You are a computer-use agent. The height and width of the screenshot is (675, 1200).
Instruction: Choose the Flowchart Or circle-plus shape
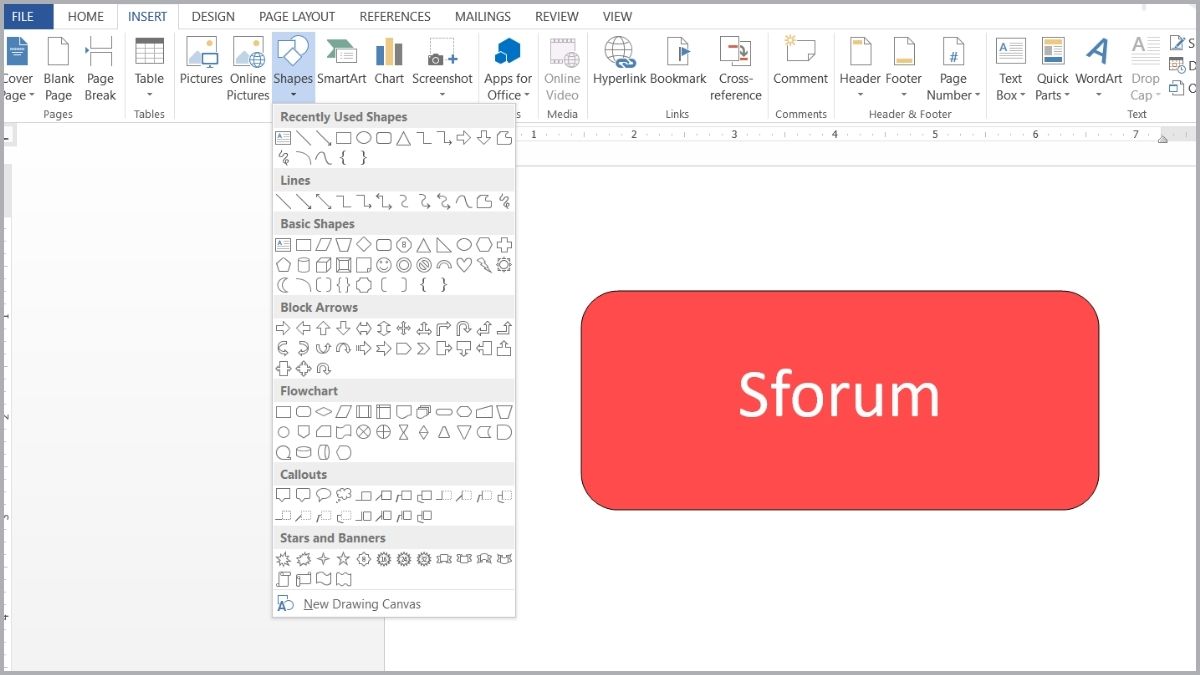point(384,432)
